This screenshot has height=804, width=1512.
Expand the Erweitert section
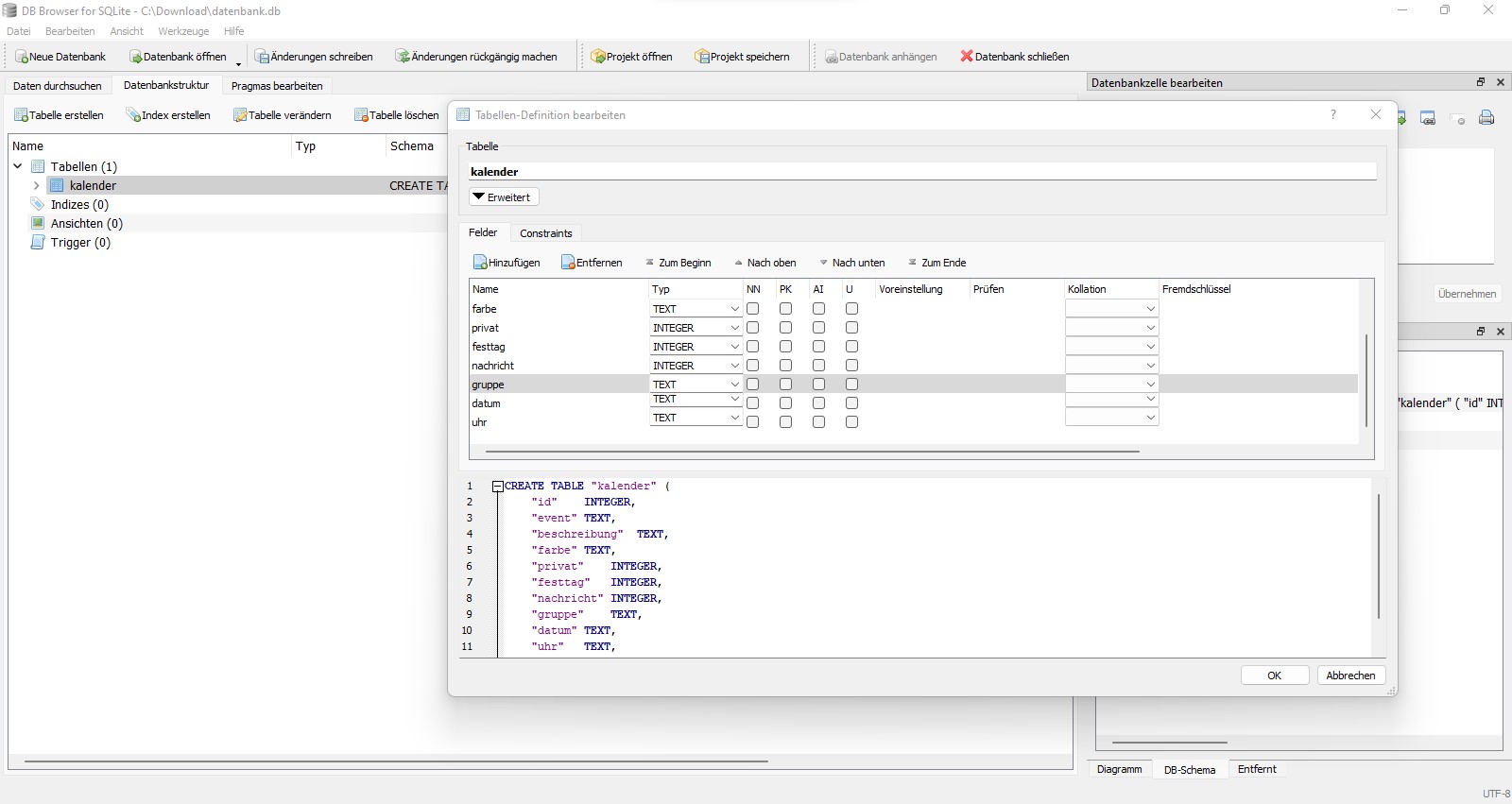coord(504,197)
